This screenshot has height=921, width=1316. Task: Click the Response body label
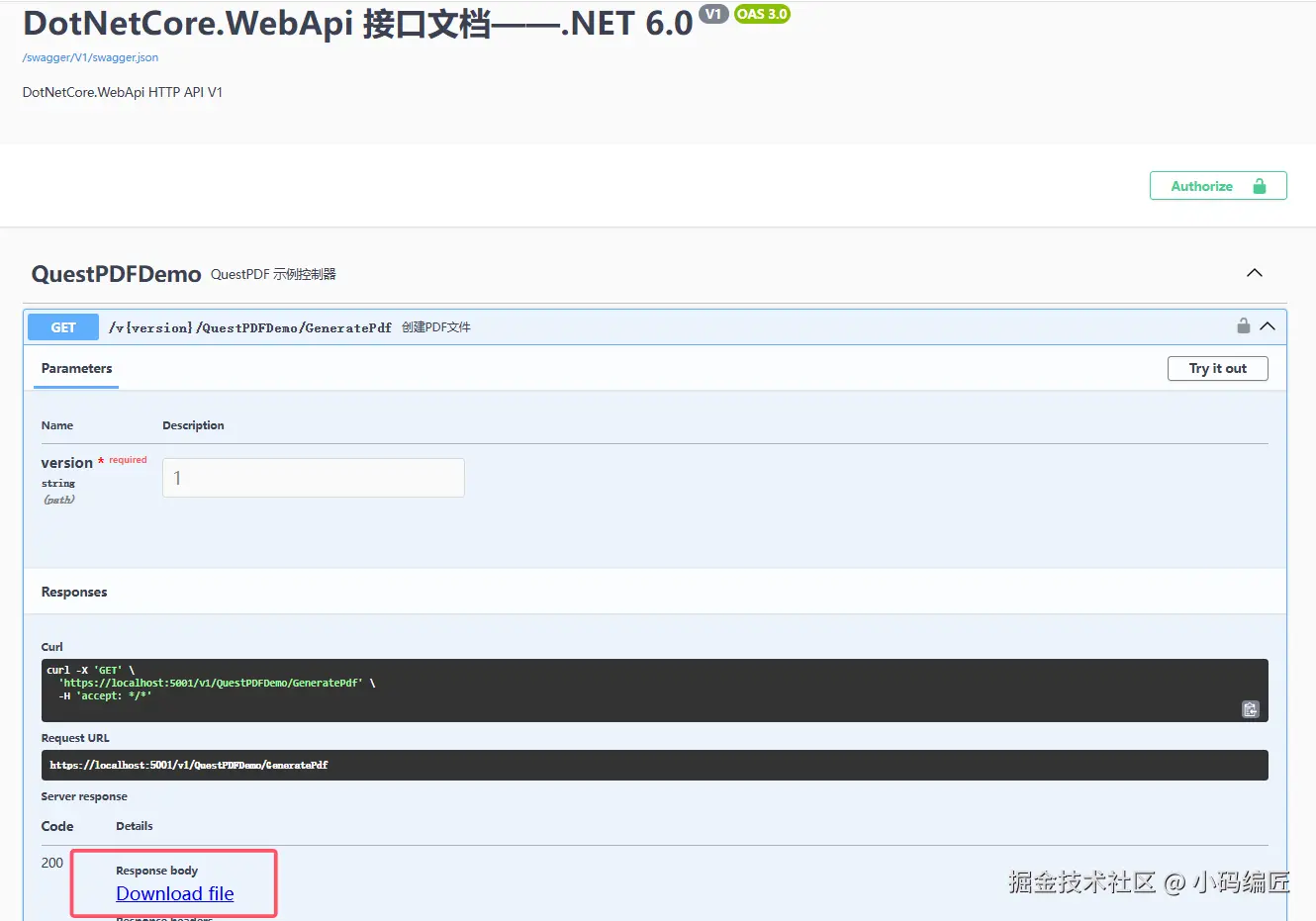[x=156, y=871]
